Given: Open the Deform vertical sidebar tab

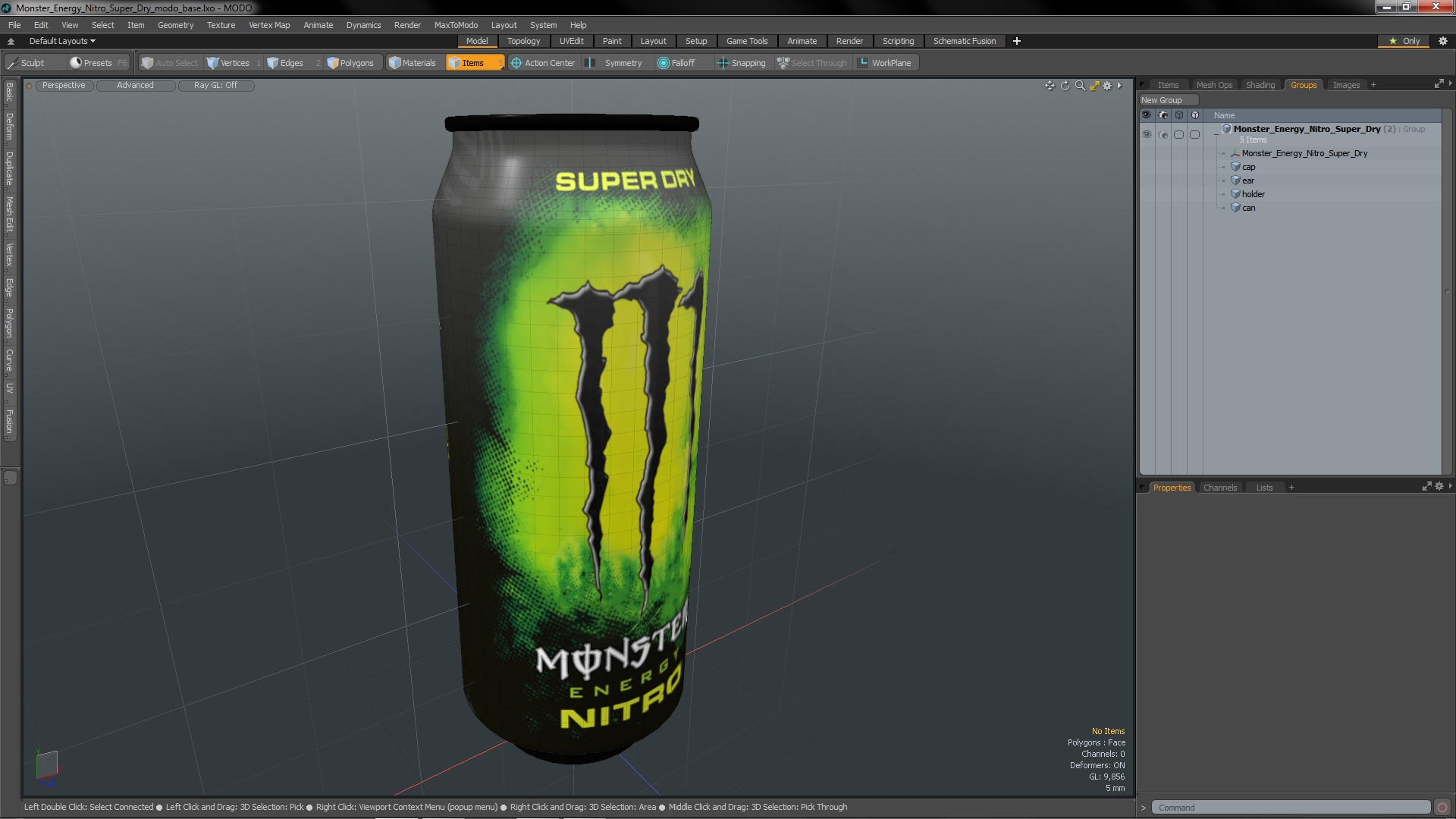Looking at the screenshot, I should (x=10, y=127).
